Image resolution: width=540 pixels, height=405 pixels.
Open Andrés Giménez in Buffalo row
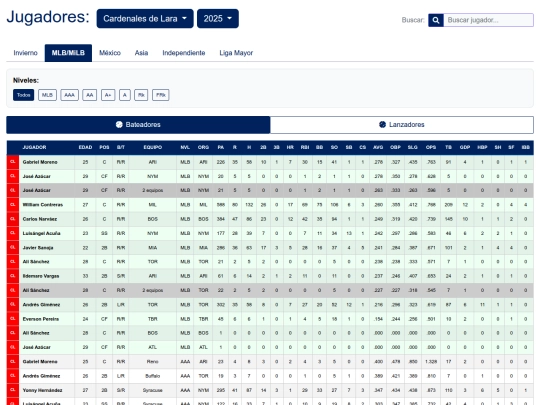click(x=41, y=376)
